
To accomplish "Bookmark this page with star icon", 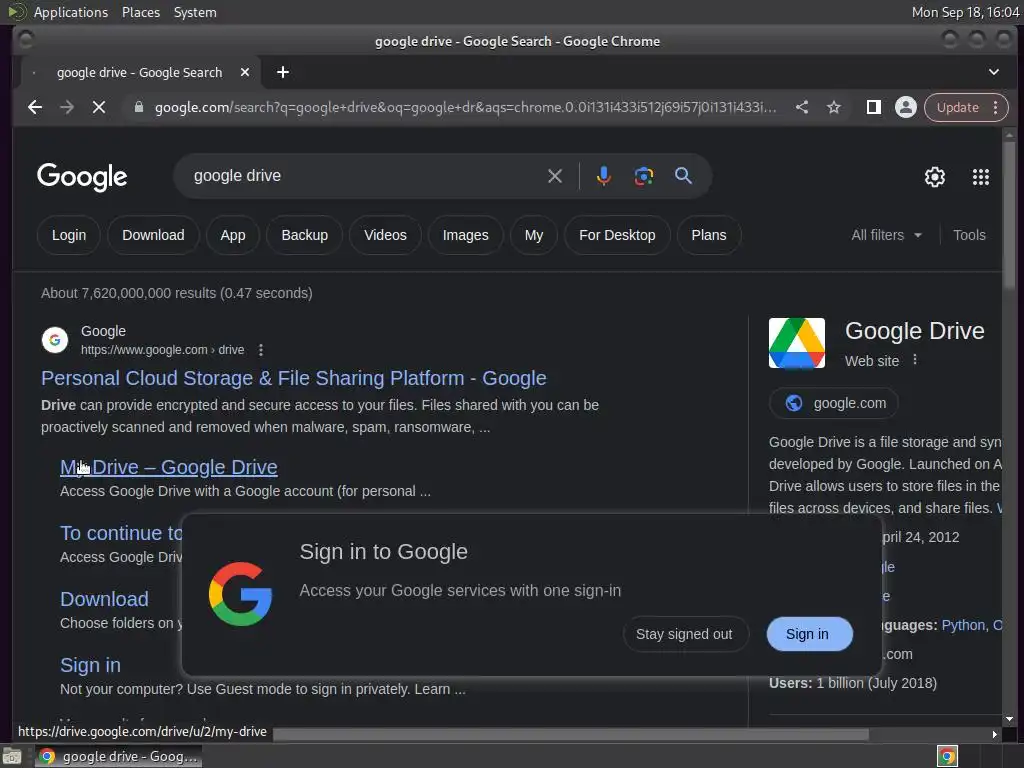I will (x=834, y=107).
